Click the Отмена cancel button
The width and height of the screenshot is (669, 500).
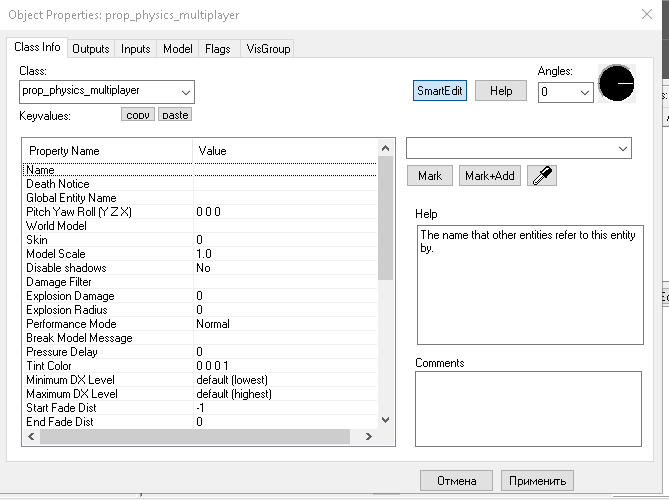coord(457,481)
